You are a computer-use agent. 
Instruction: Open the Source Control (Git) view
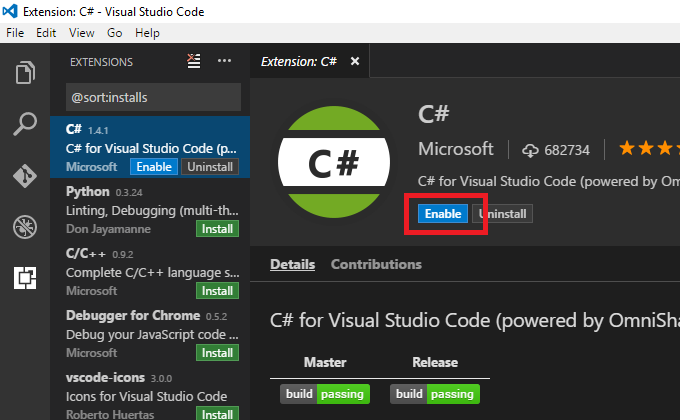click(x=25, y=176)
